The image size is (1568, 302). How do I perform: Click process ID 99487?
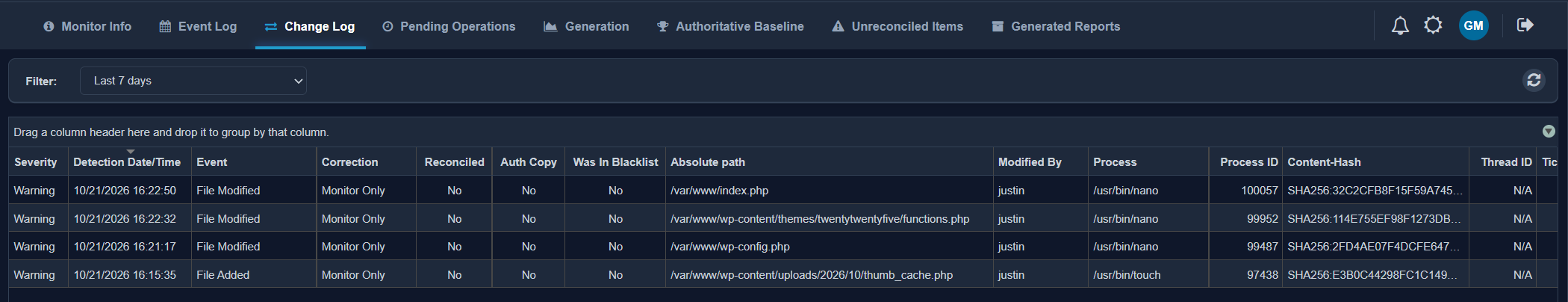click(1263, 247)
